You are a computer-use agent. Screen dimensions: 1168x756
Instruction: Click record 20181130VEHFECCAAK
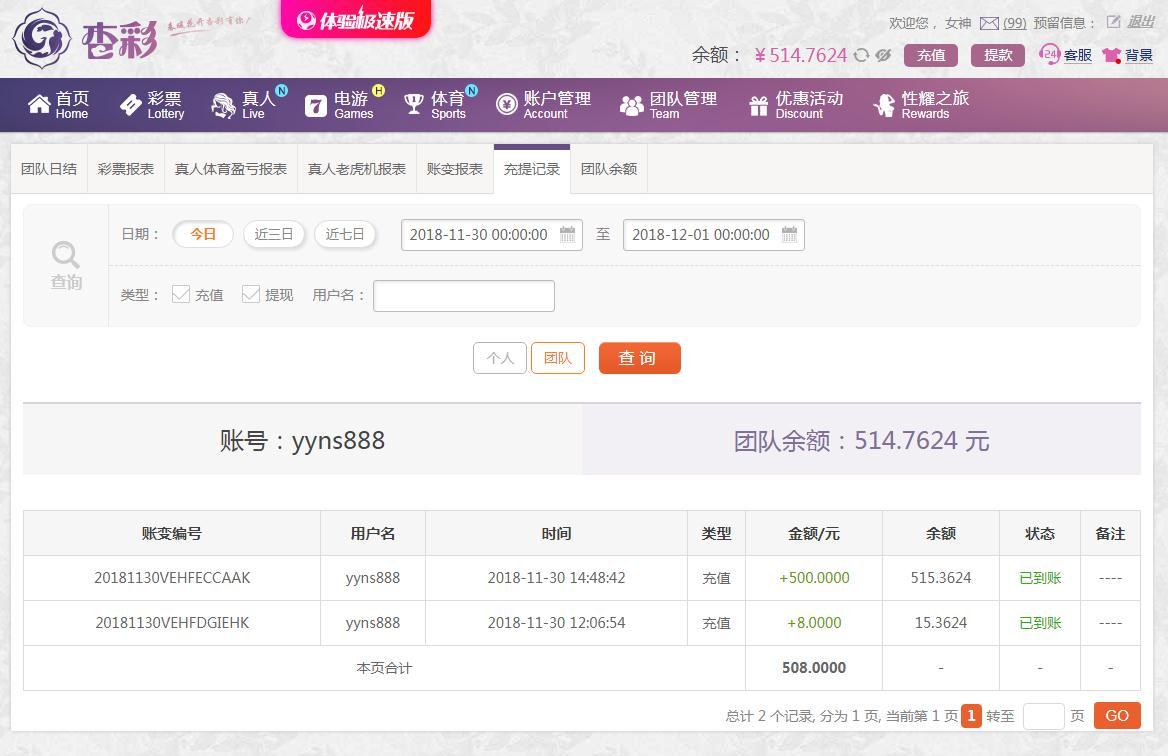tap(172, 578)
